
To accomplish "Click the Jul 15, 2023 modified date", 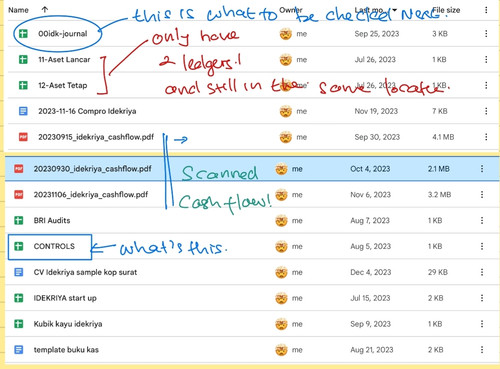I will tap(370, 298).
